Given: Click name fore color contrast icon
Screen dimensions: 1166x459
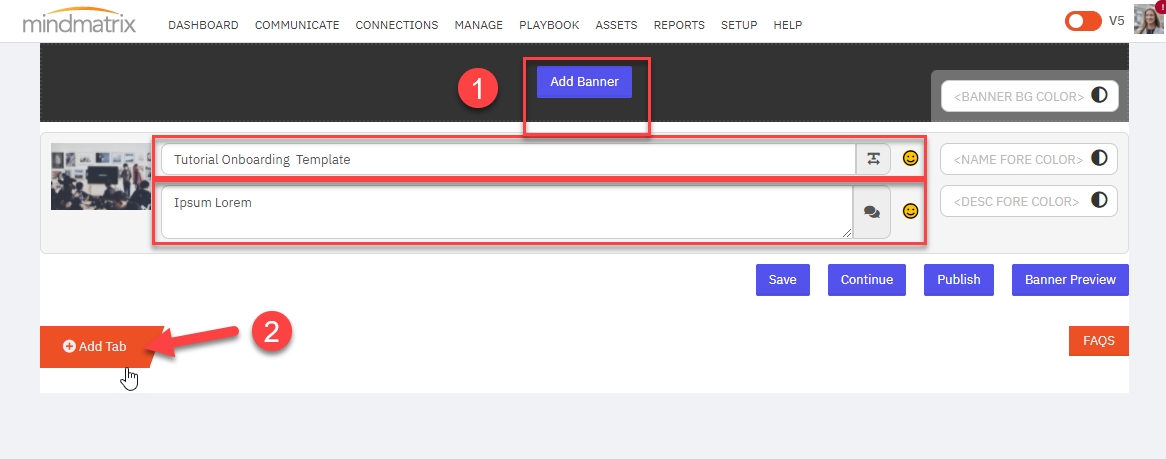Looking at the screenshot, I should tap(1100, 158).
